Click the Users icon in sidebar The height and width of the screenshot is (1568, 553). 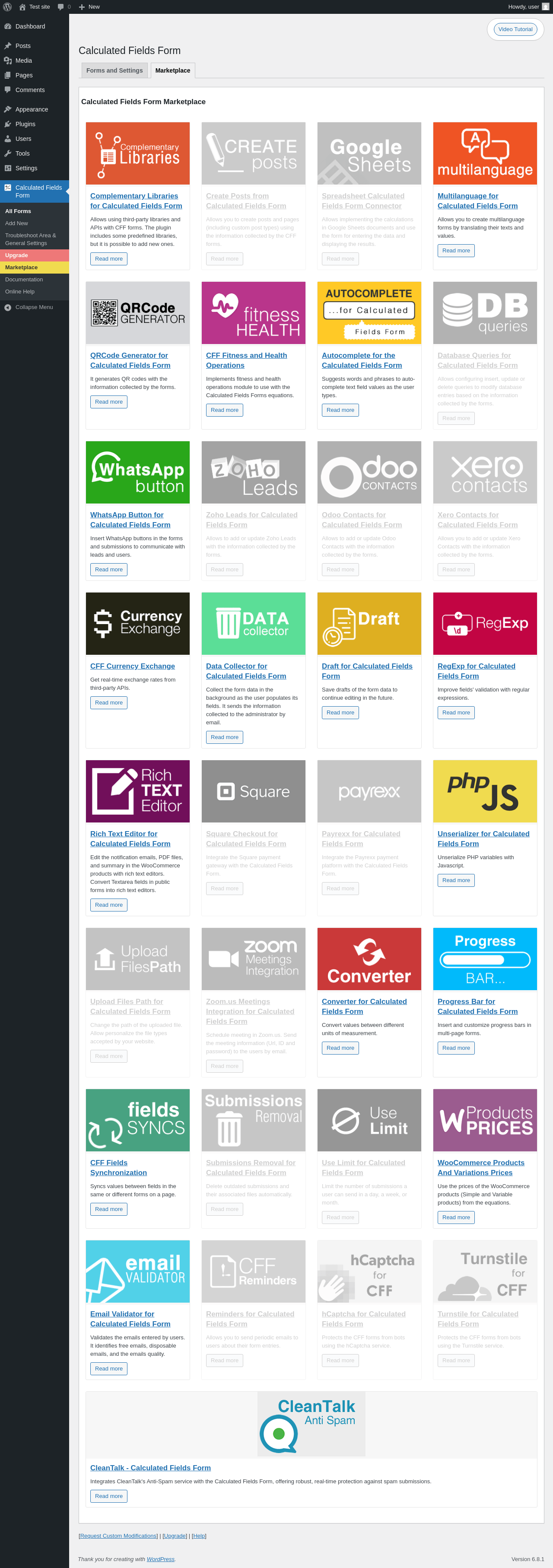tap(8, 138)
